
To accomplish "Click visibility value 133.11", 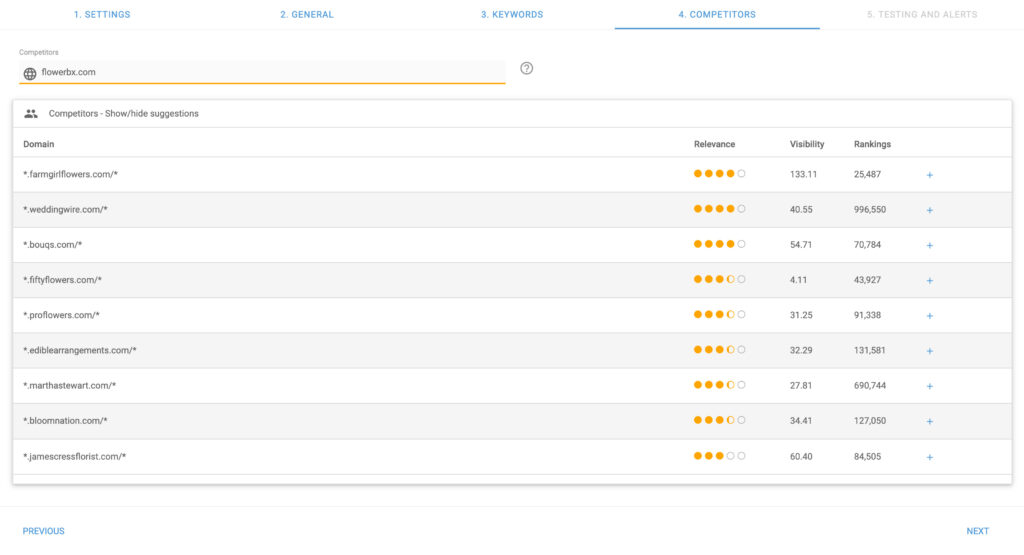I will click(803, 174).
